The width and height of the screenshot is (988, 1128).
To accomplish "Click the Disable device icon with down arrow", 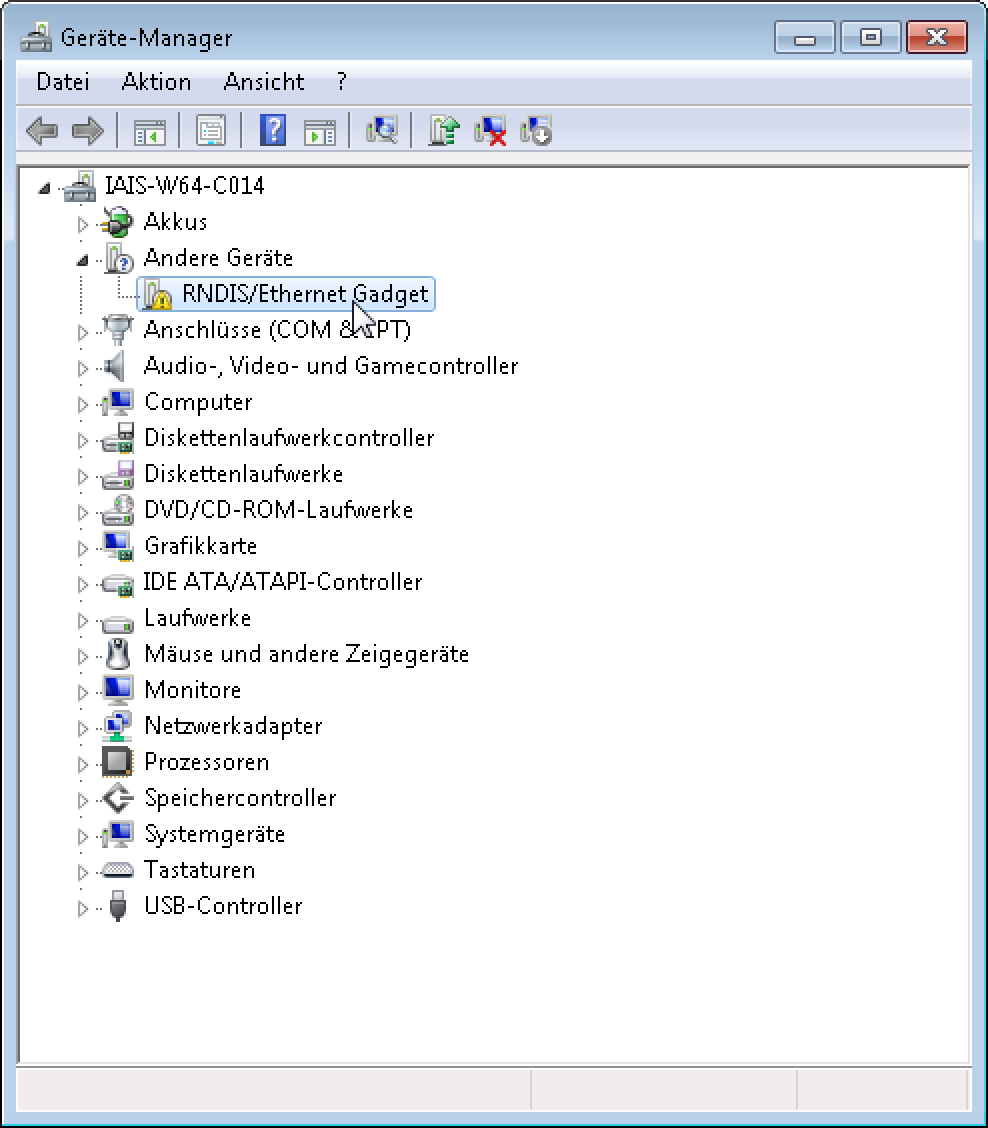I will click(536, 130).
